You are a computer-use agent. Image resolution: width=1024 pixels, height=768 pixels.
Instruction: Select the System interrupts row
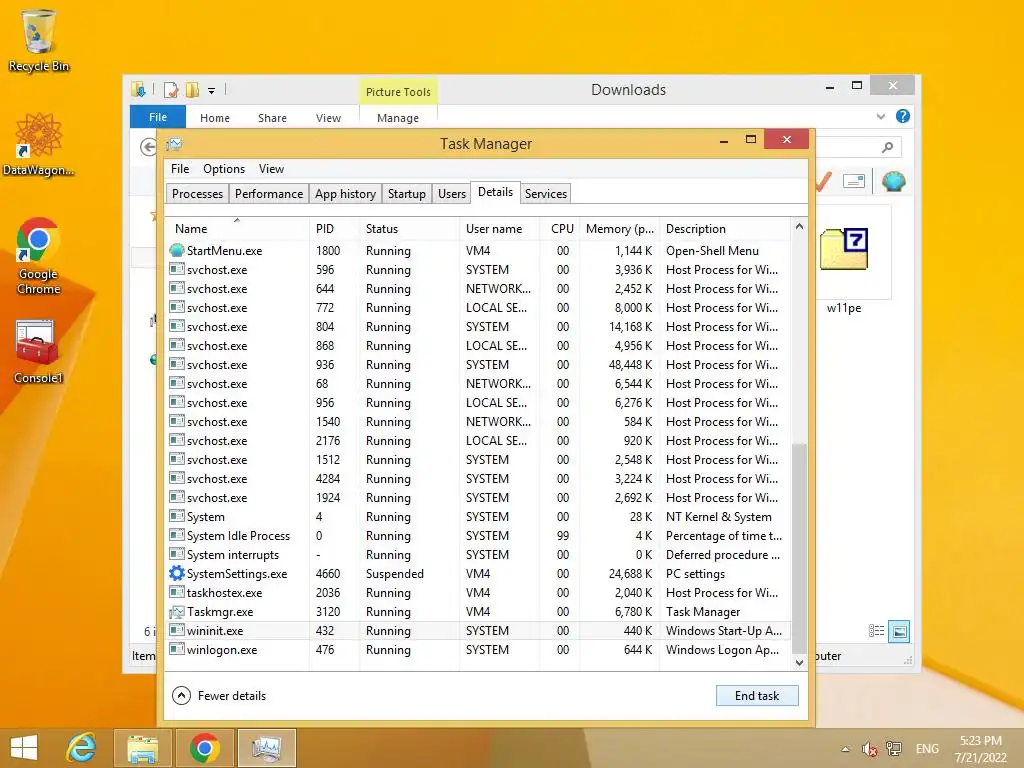[x=478, y=554]
